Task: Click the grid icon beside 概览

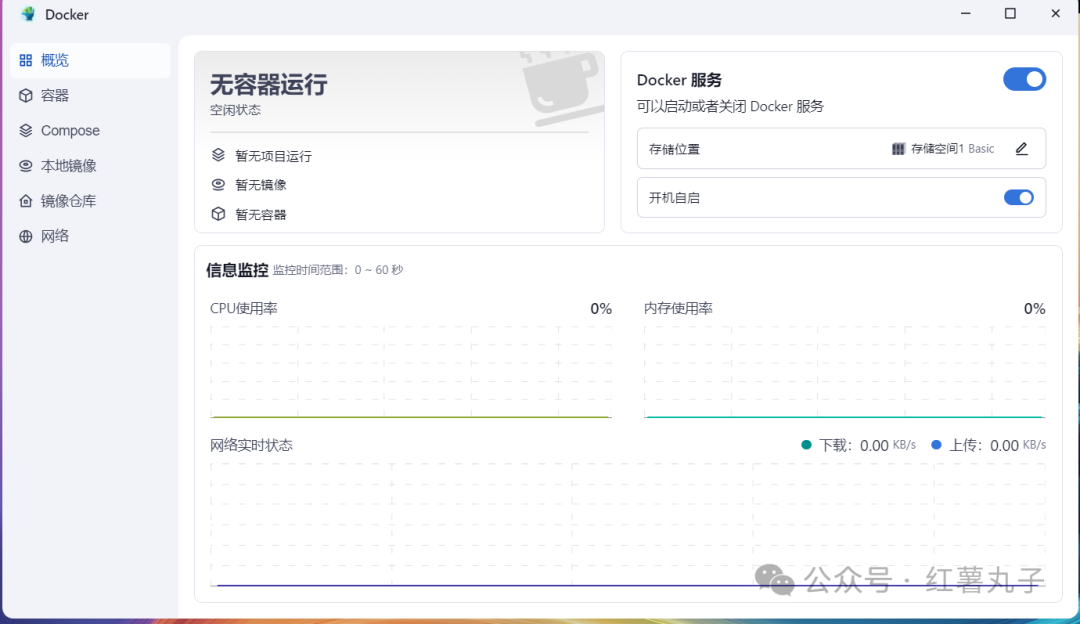Action: point(25,61)
